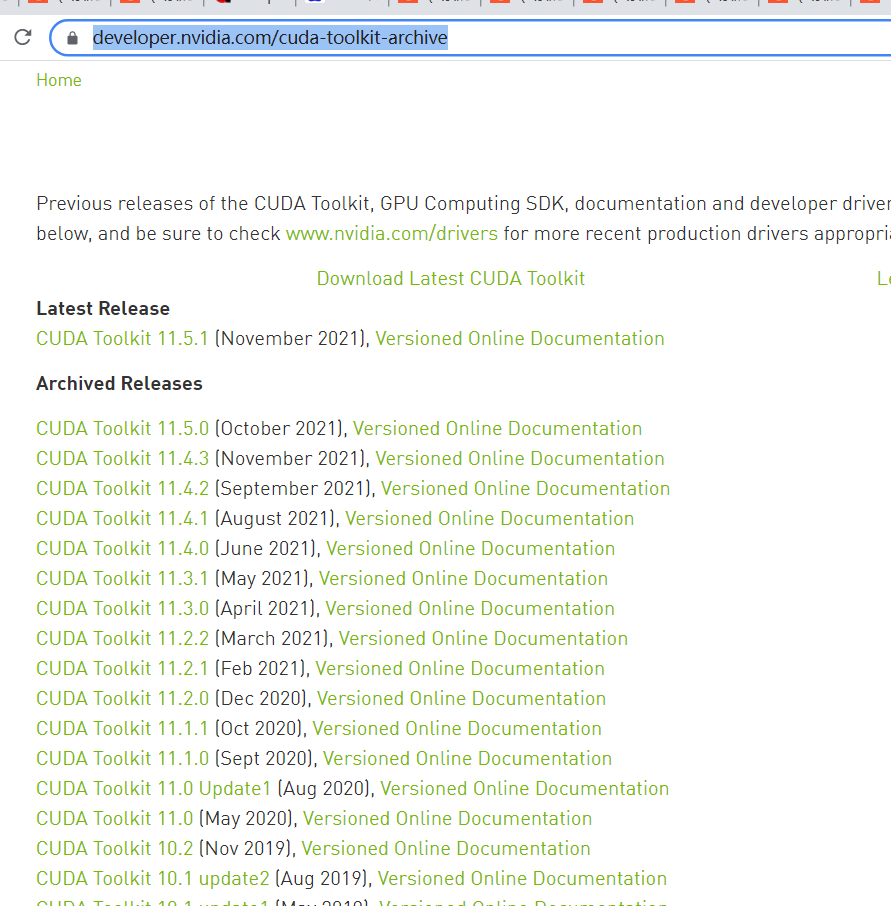Viewport: 891px width, 906px height.
Task: Select CUDA Toolkit 11.0 Update1 link
Action: [154, 789]
